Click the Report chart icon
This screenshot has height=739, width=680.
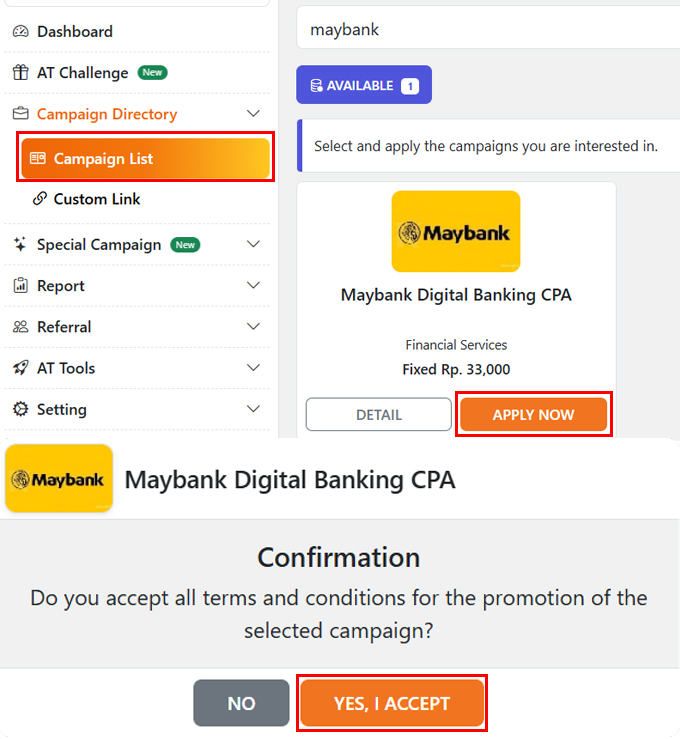[x=20, y=286]
